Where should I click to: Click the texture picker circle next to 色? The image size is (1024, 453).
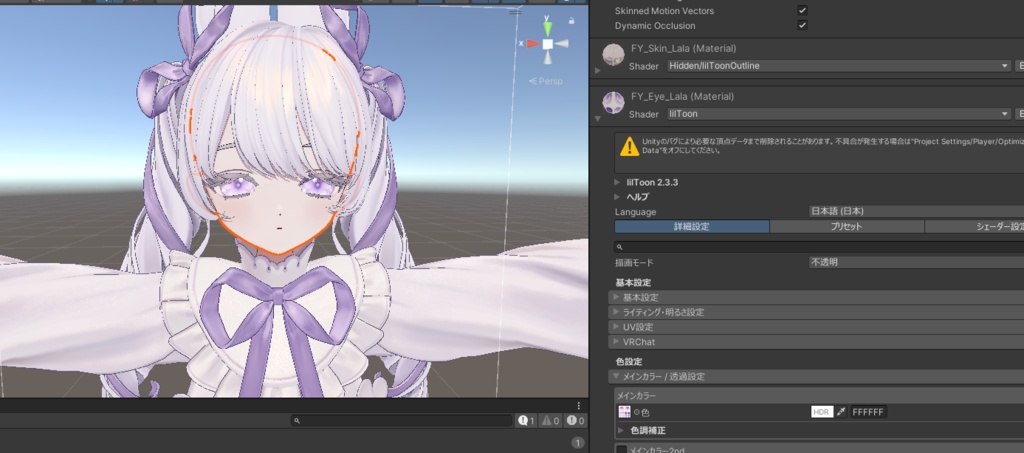(636, 413)
